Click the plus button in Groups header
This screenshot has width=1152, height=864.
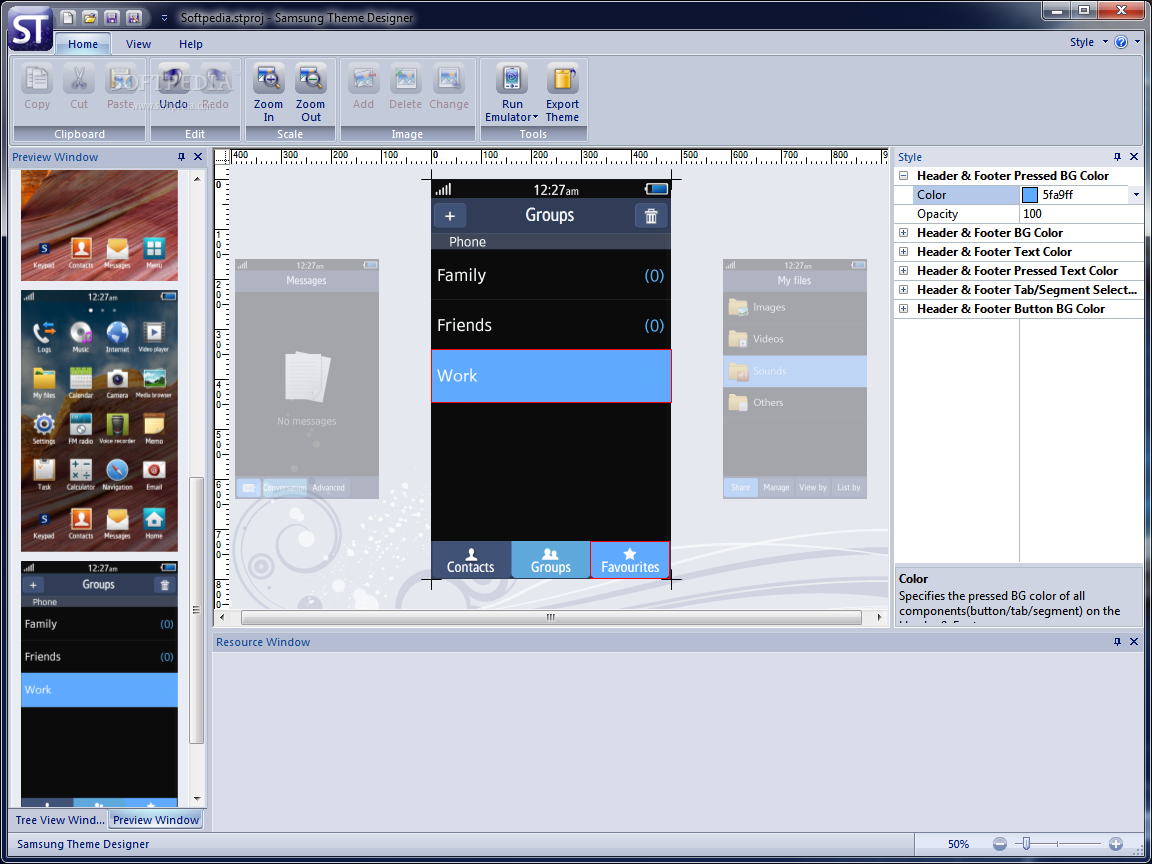[450, 216]
